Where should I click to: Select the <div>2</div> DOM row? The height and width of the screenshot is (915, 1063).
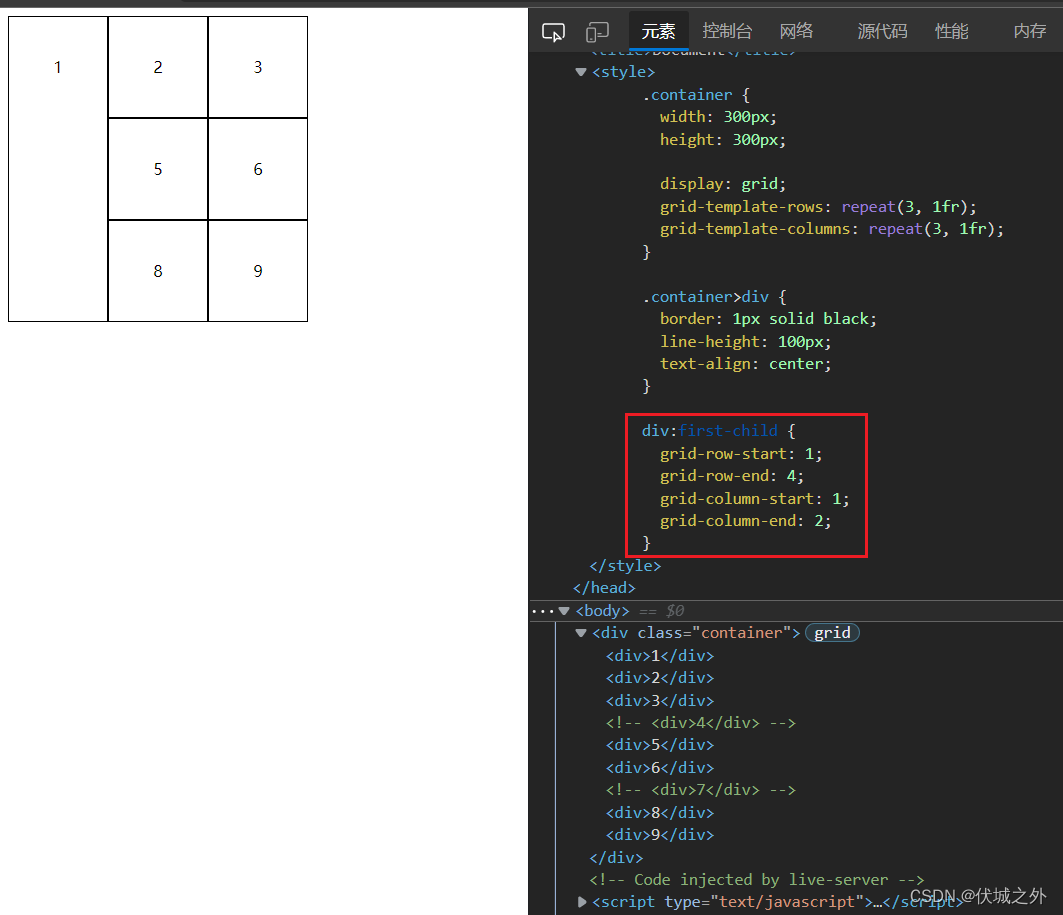click(660, 678)
